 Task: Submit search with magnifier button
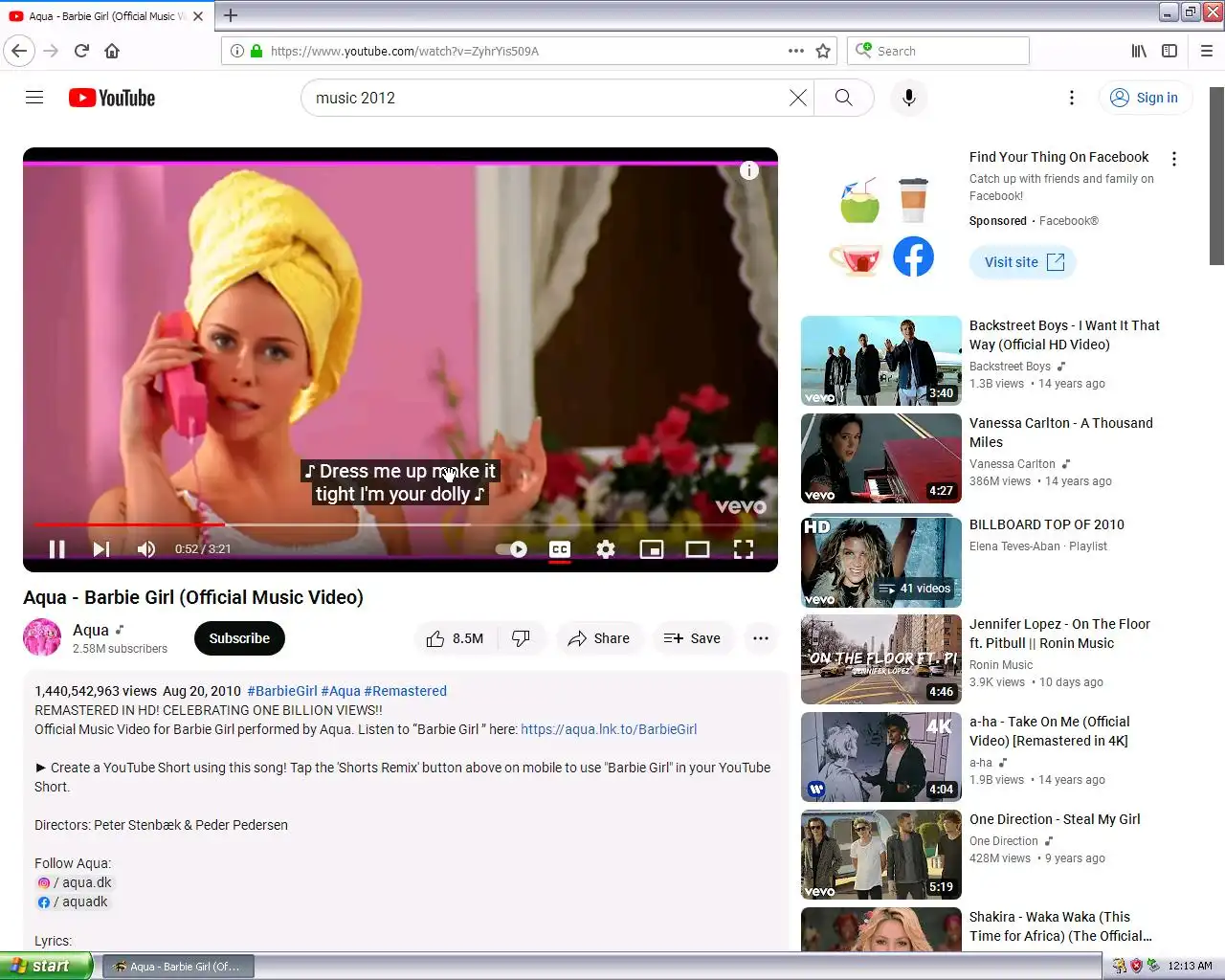(843, 98)
